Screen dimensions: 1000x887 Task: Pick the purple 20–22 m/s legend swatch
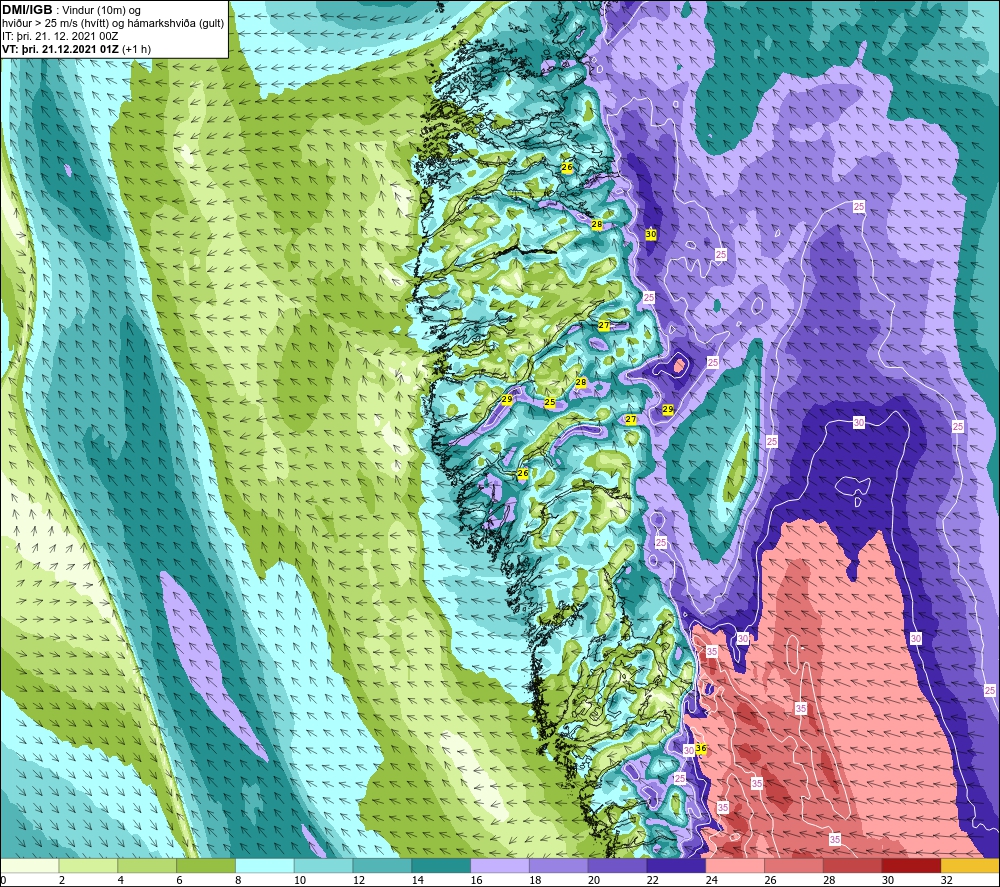click(x=617, y=866)
